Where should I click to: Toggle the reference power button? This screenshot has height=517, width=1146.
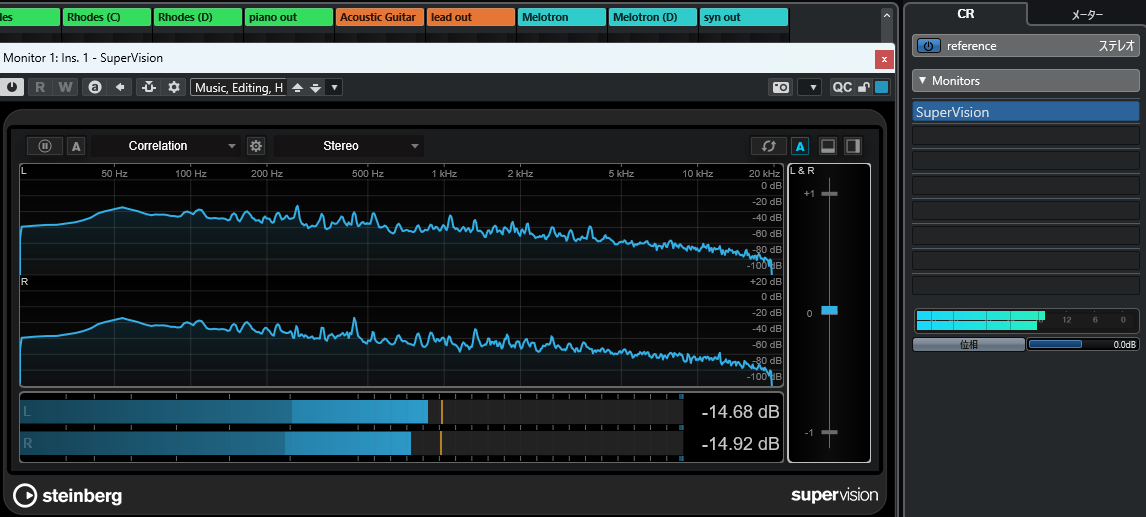click(x=927, y=45)
